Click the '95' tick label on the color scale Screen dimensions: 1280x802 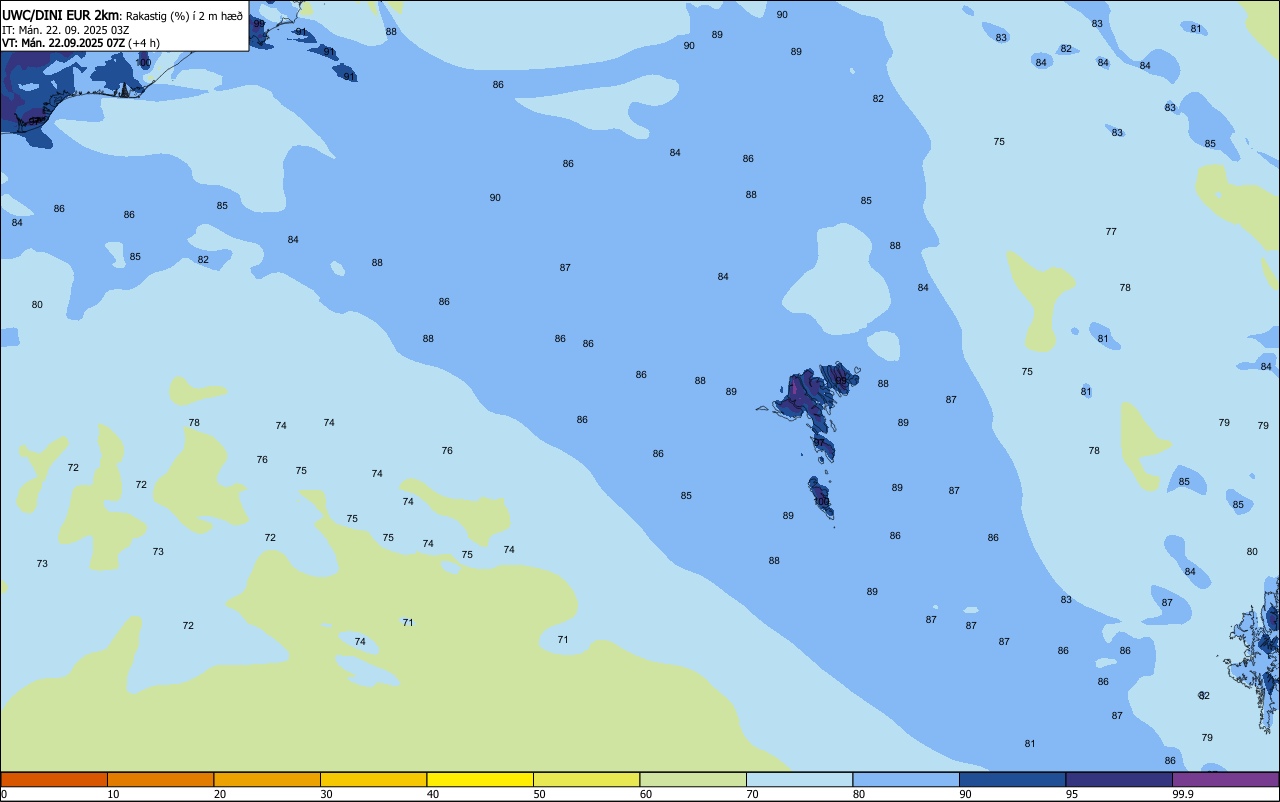click(1072, 794)
